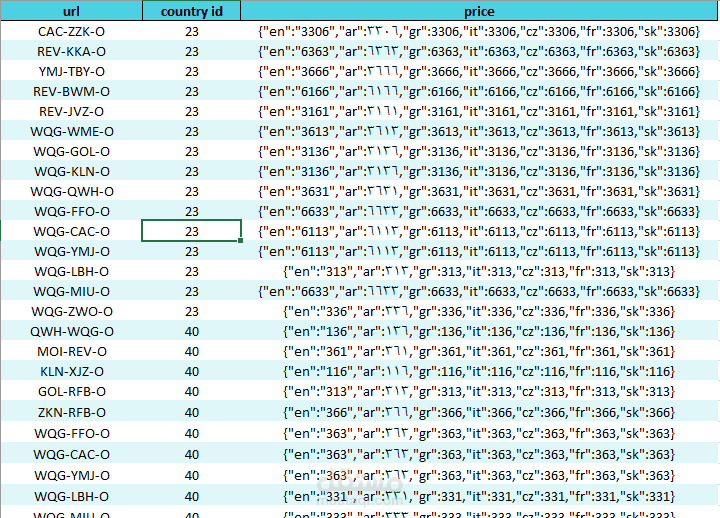Select the GOL-RFB-O url cell
This screenshot has width=720, height=518.
71,391
